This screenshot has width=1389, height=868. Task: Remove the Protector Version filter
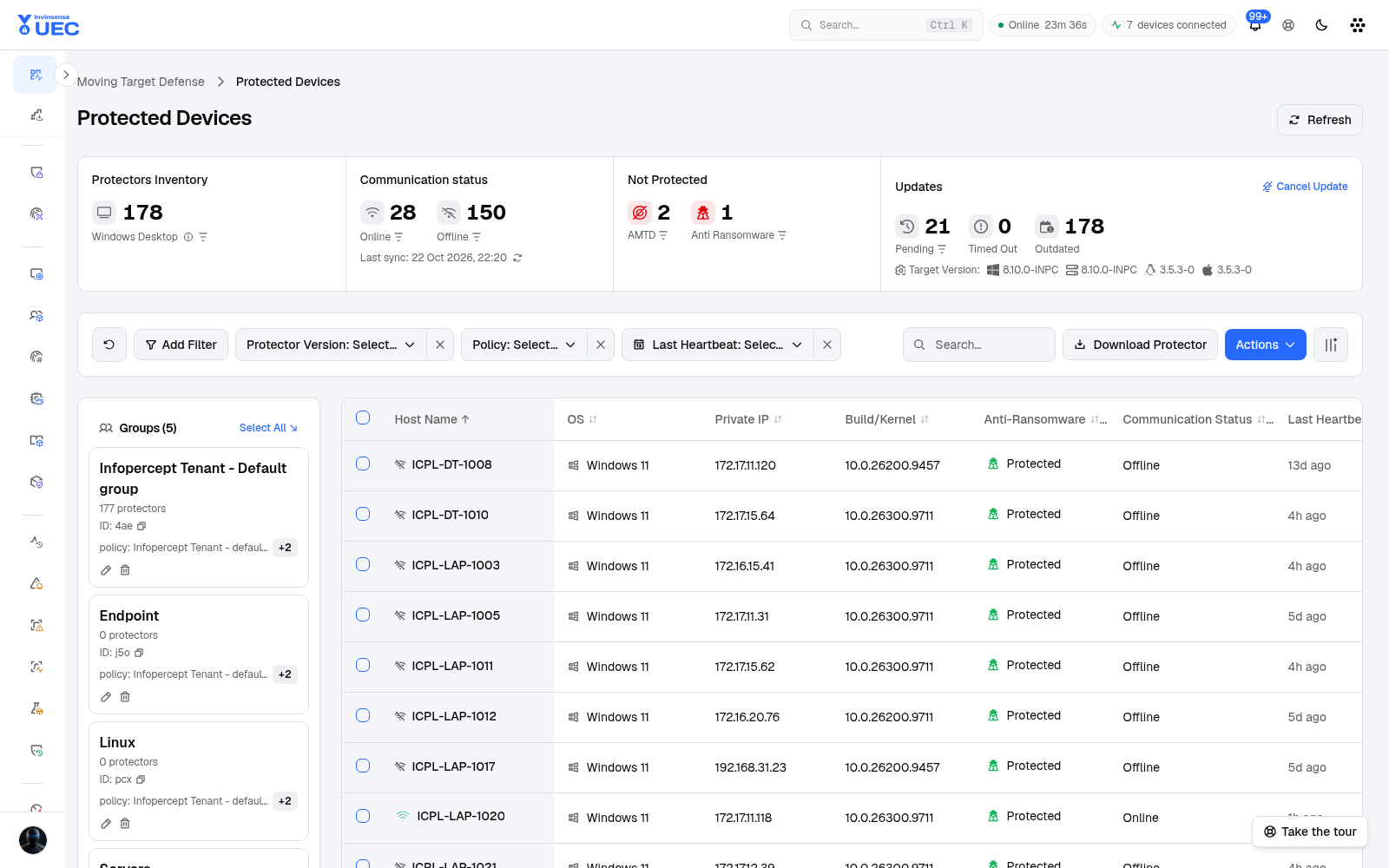(x=440, y=345)
